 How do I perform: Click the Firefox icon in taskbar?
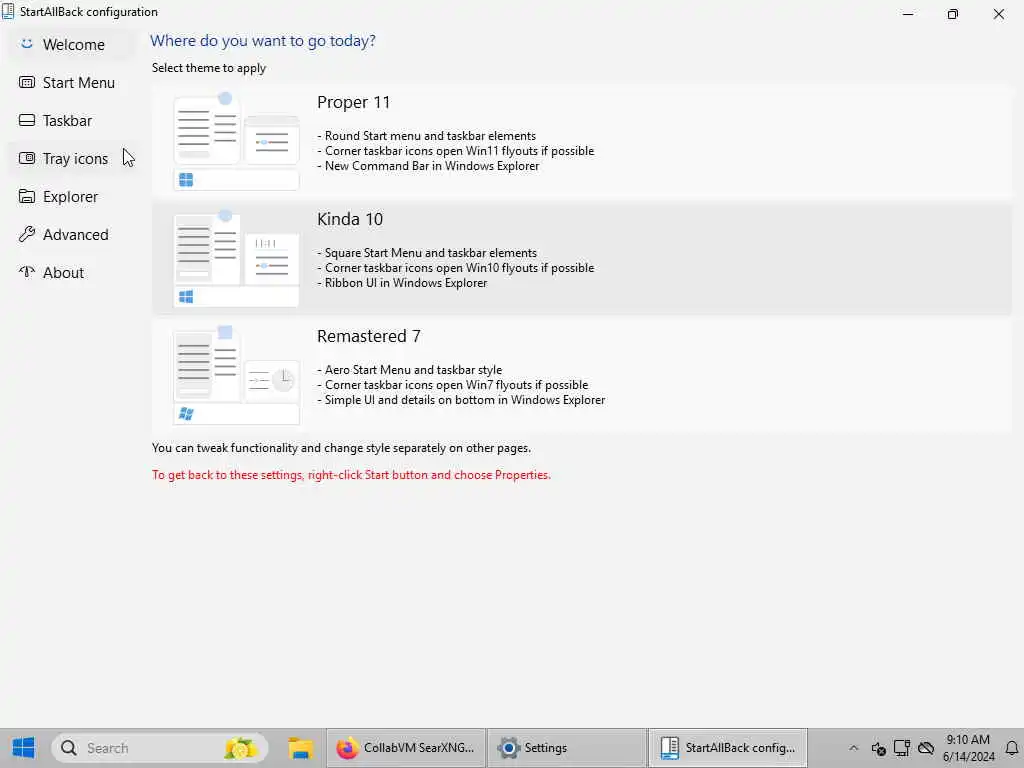pos(347,748)
